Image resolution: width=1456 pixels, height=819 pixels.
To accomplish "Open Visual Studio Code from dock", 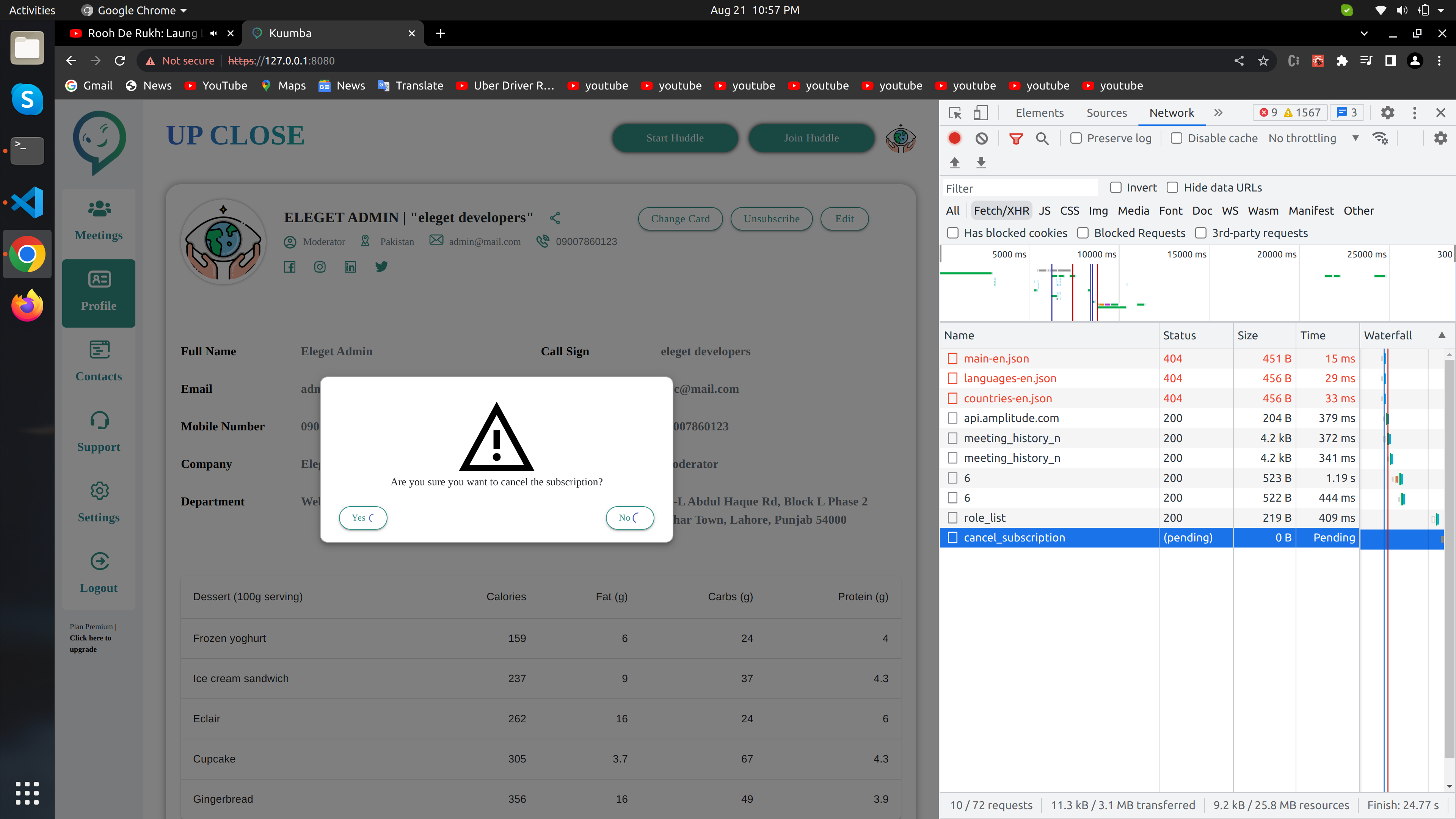I will (x=27, y=202).
